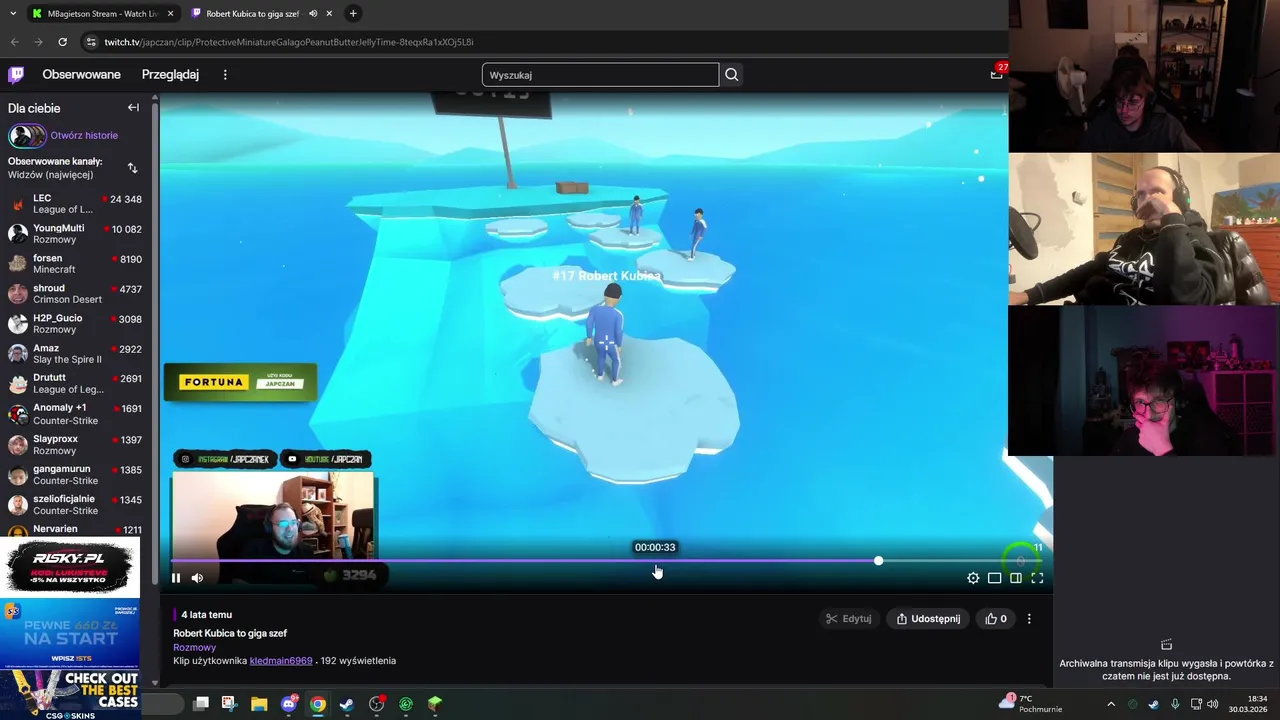Open the three-dot more menu in Twitch header

point(225,75)
